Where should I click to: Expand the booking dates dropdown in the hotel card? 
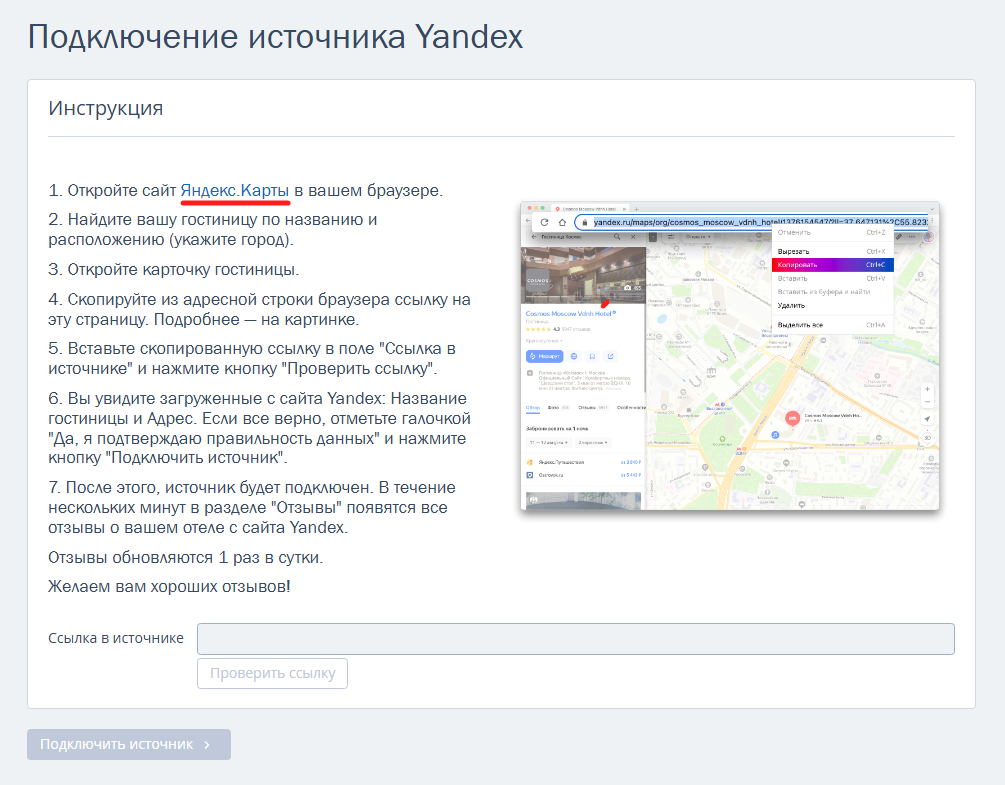[x=548, y=443]
